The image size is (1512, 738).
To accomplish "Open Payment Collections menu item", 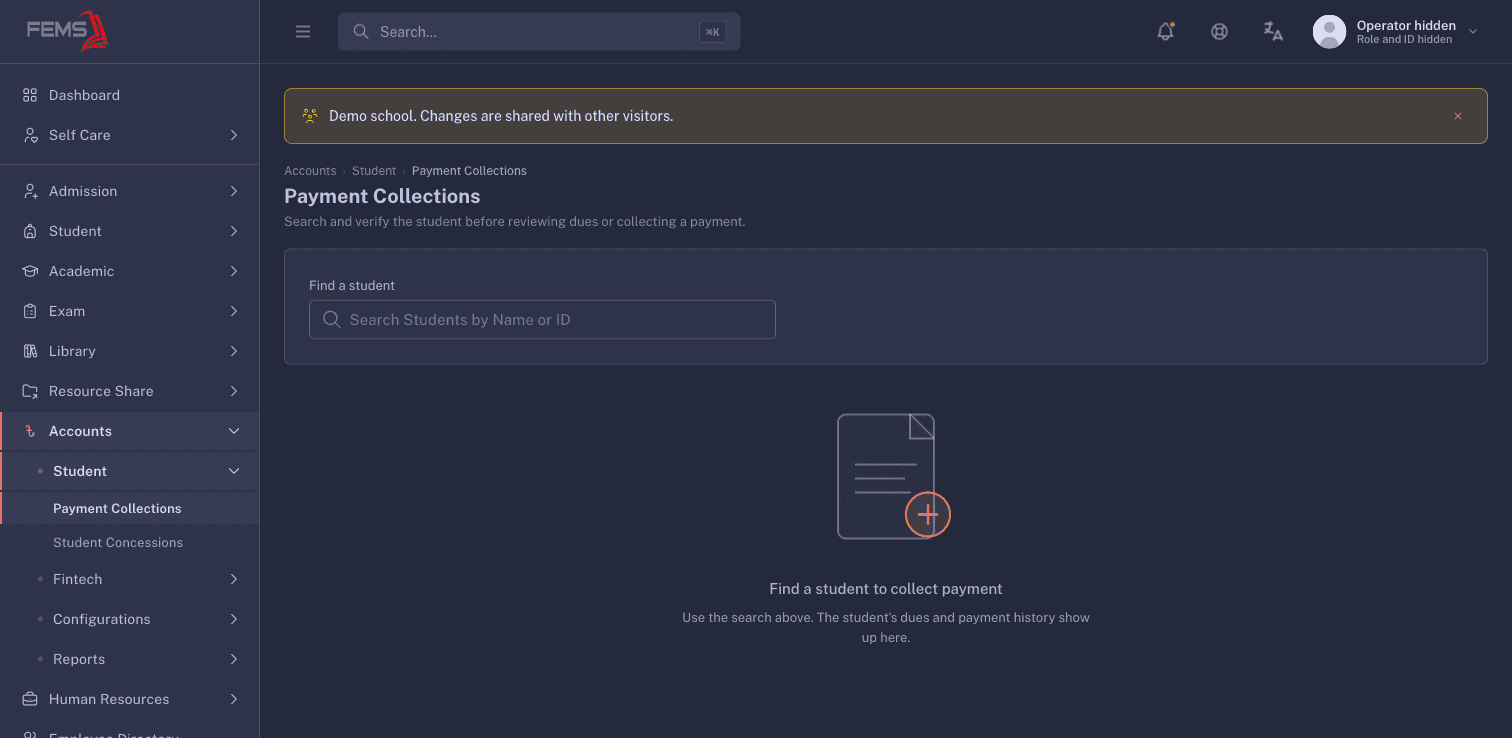I will pos(130,508).
